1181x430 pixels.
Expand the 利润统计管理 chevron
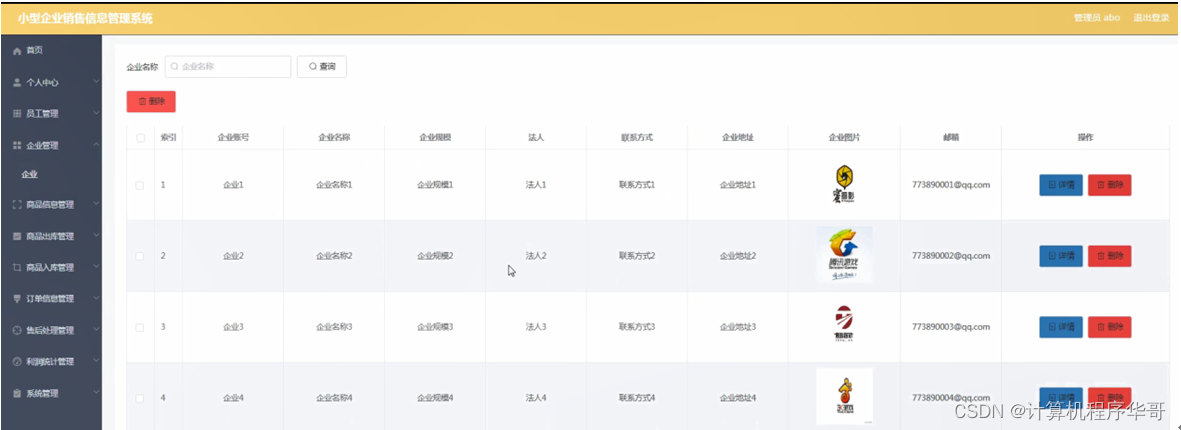(96, 361)
